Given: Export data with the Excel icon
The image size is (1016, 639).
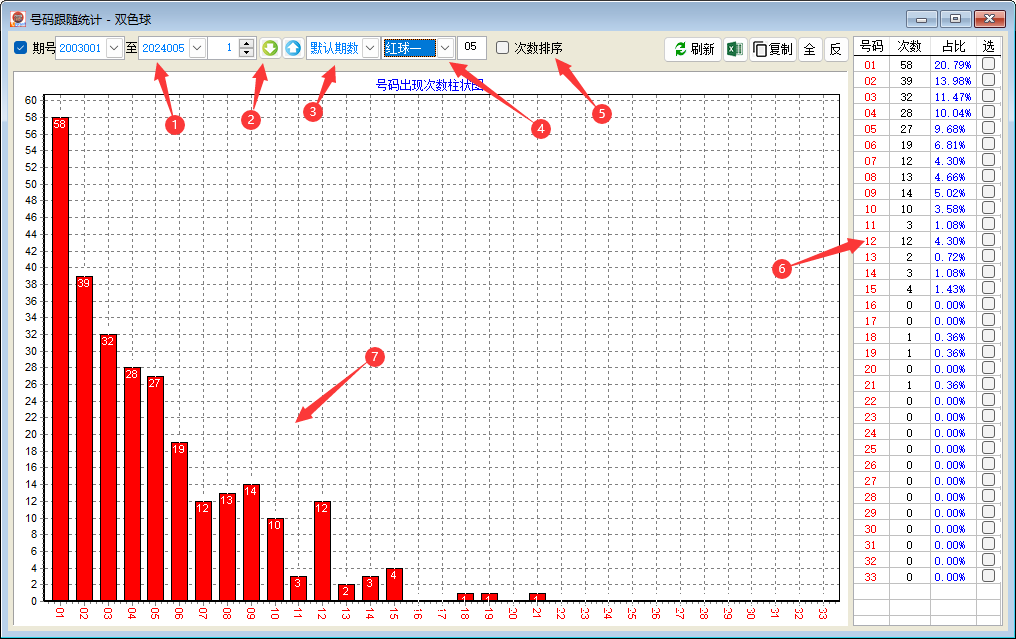Looking at the screenshot, I should pos(734,49).
